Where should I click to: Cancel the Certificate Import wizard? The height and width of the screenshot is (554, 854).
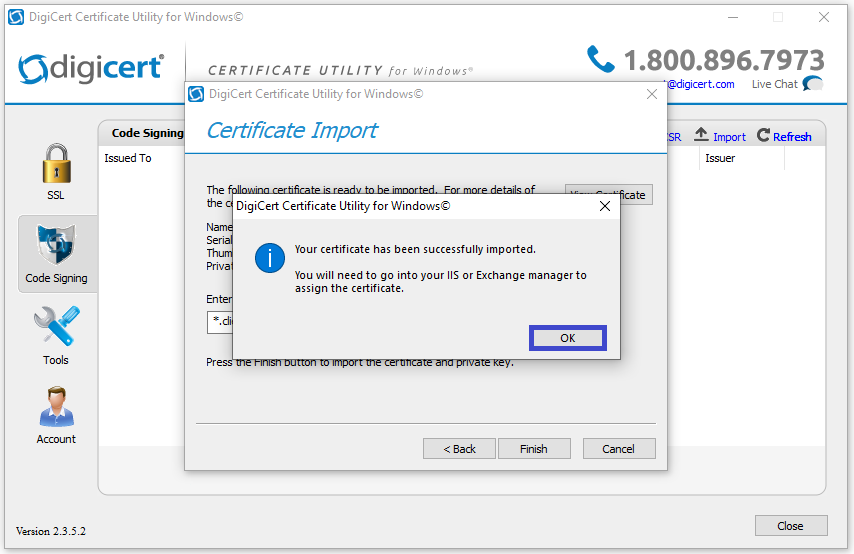(619, 449)
